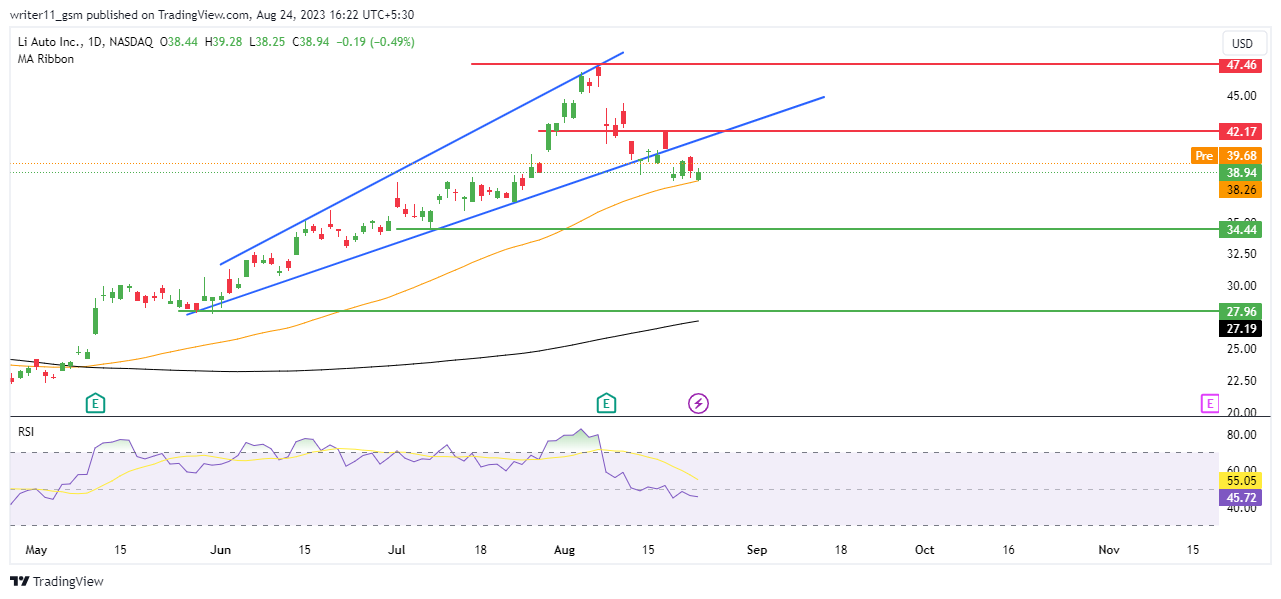Click the Sep date axis label
Image resolution: width=1281 pixels, height=599 pixels.
click(757, 550)
